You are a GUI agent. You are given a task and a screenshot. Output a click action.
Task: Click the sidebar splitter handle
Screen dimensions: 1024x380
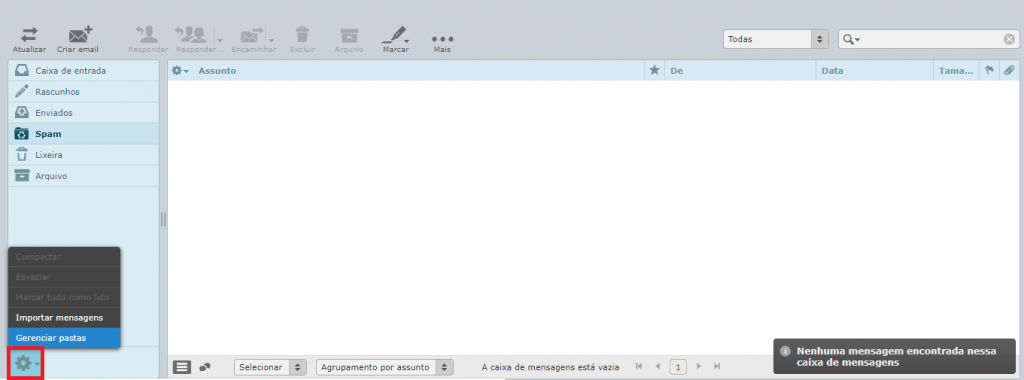[163, 219]
